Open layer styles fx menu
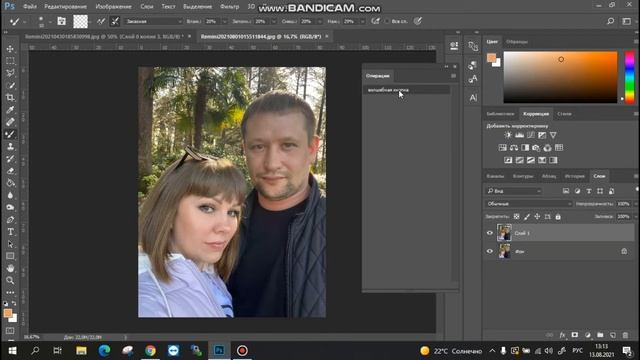 [562, 335]
